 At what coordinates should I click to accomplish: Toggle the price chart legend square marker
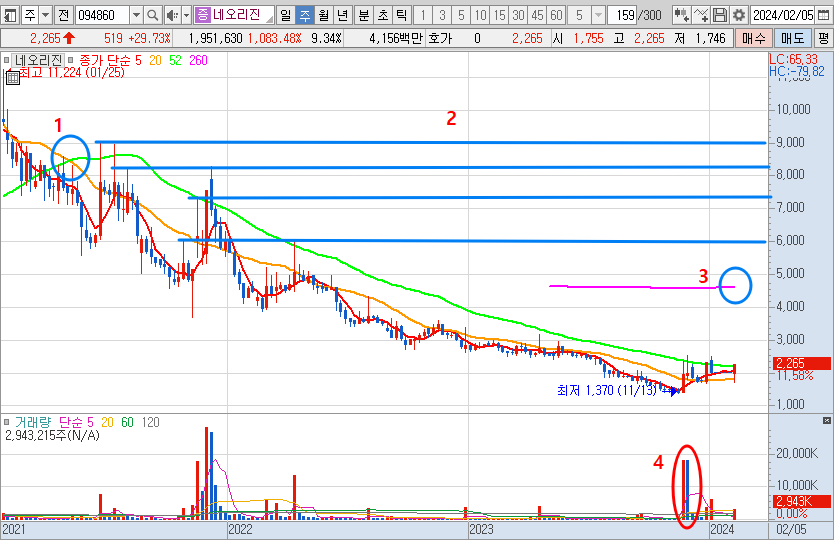coord(6,60)
